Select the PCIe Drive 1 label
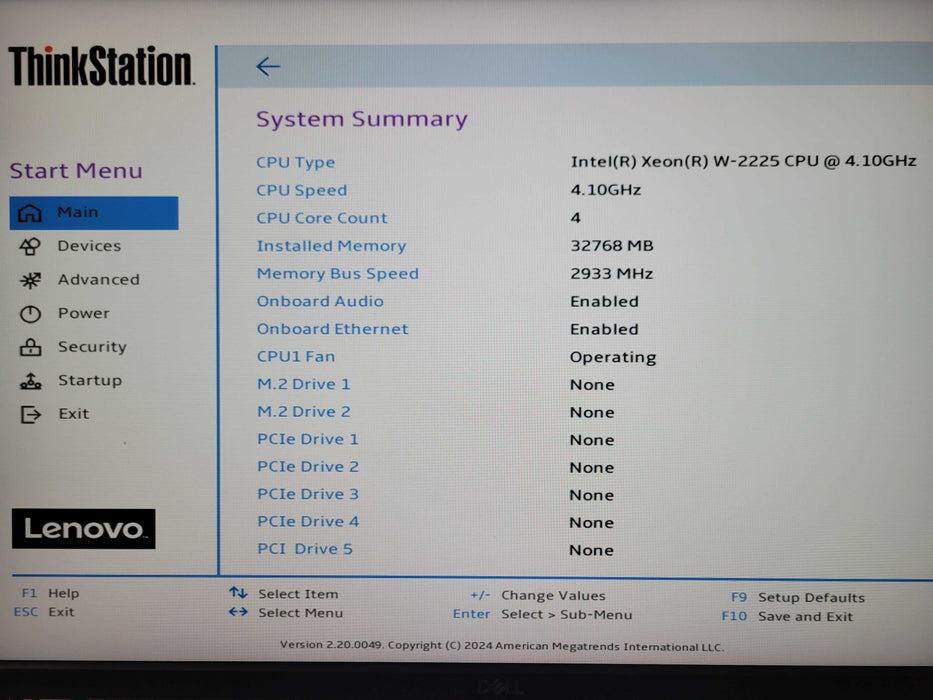 coord(308,439)
